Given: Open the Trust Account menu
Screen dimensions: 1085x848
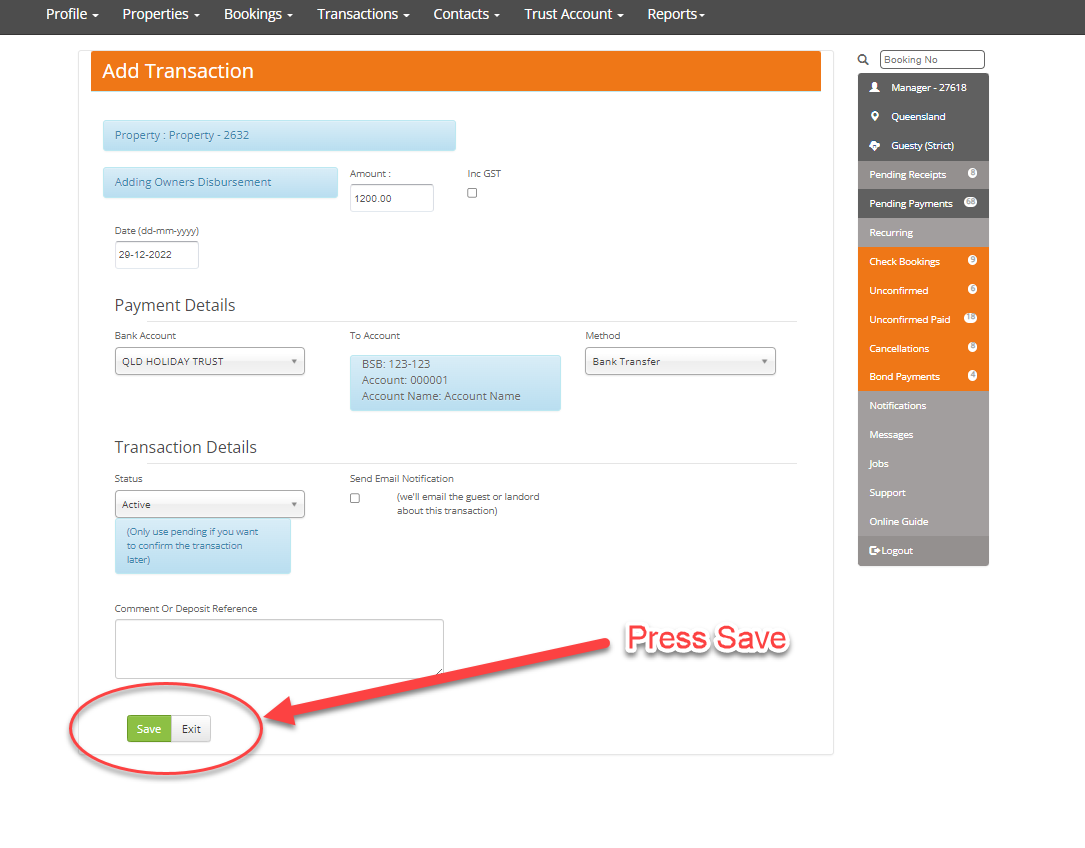Looking at the screenshot, I should (x=574, y=15).
